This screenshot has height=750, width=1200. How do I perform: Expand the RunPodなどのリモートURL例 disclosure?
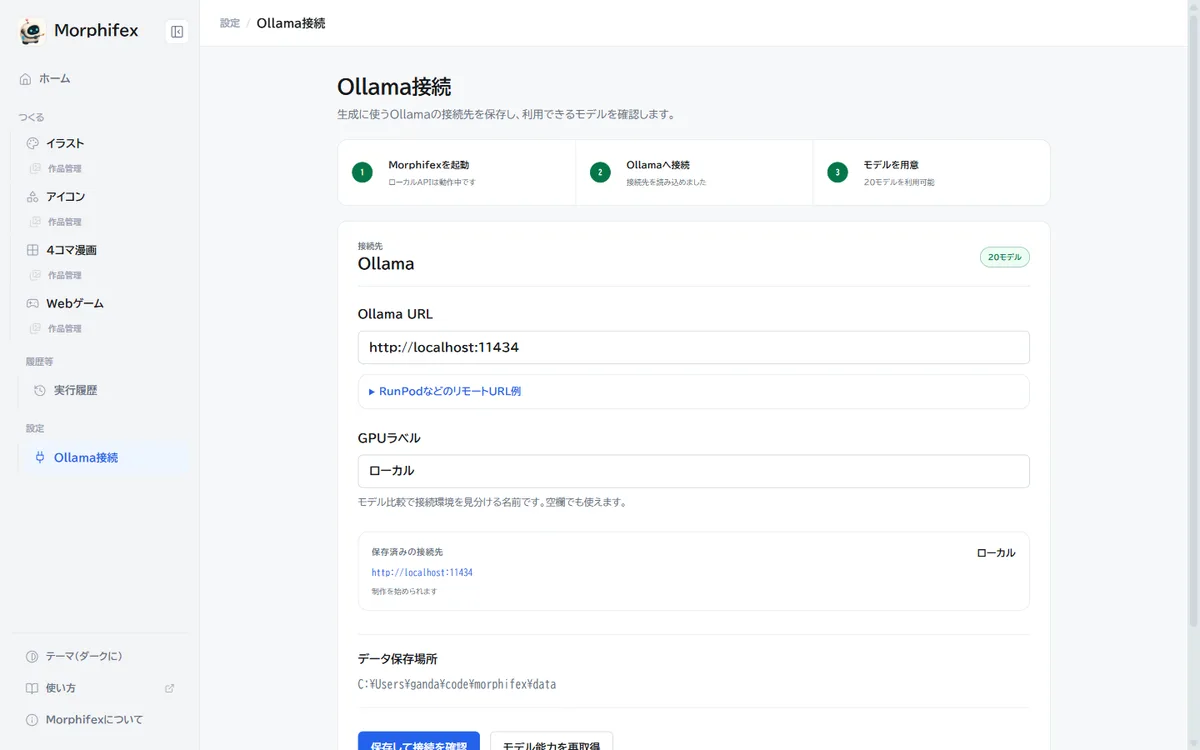click(x=445, y=392)
